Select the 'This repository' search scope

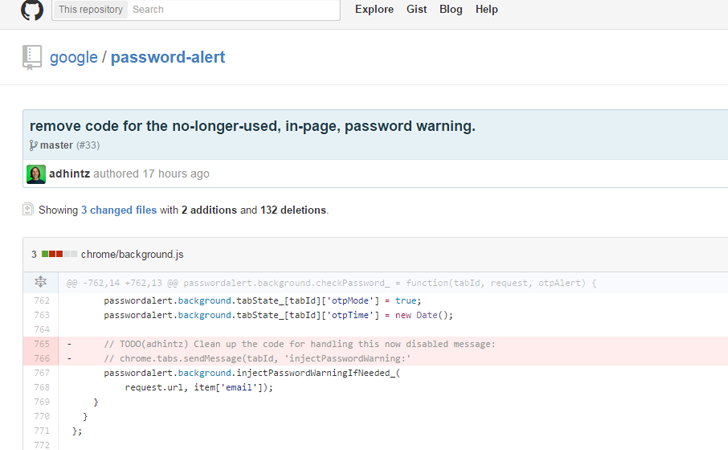(91, 9)
